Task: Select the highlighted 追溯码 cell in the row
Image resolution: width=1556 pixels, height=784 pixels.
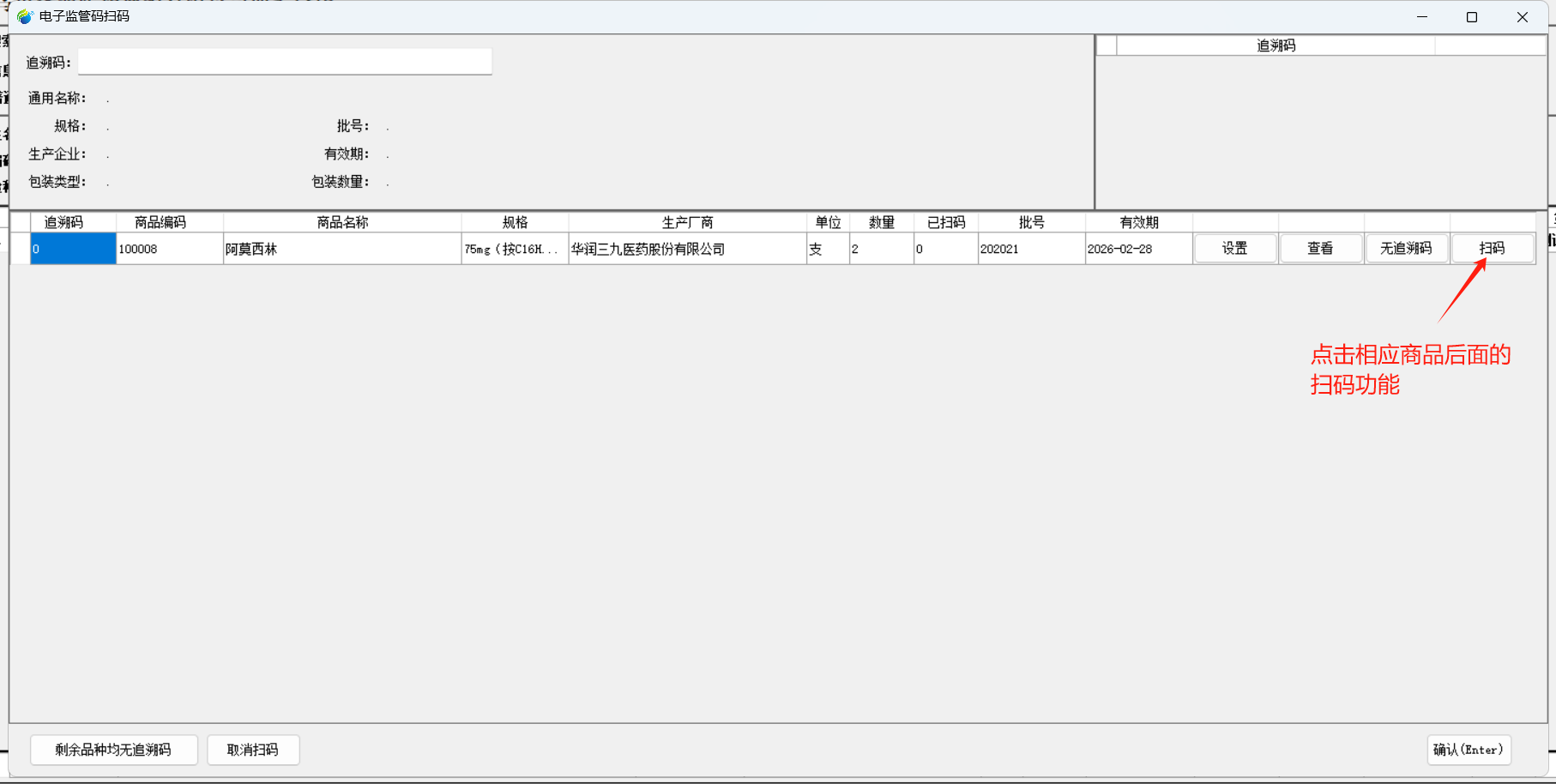Action: [x=73, y=249]
